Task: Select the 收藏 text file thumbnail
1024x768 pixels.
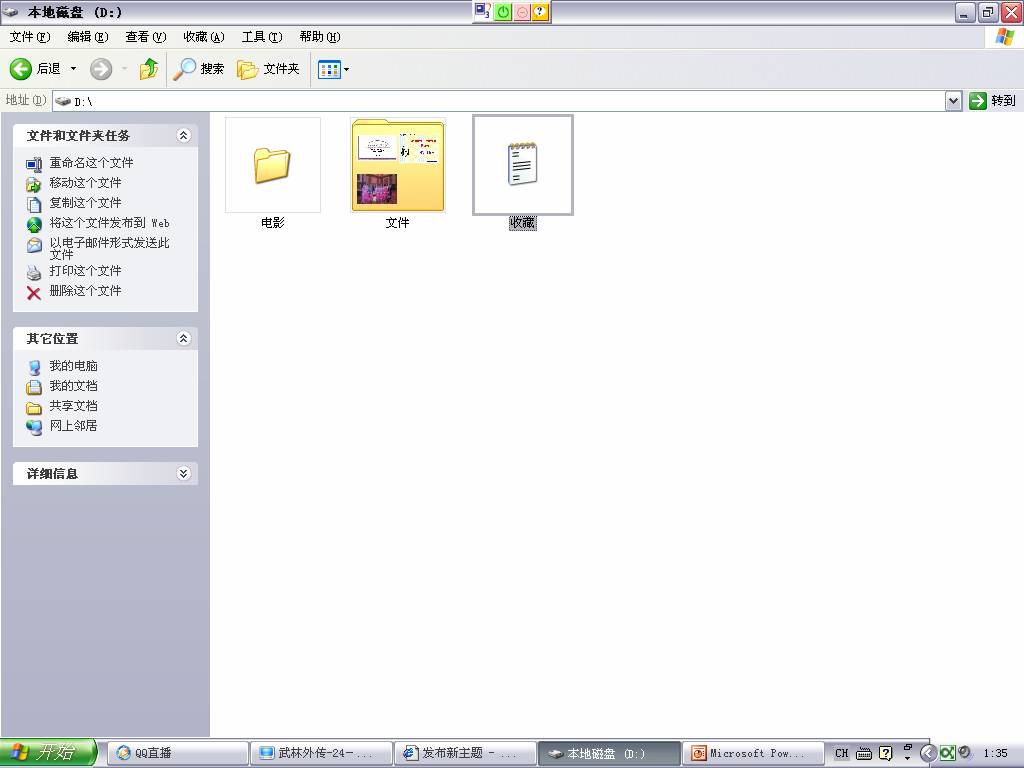Action: pyautogui.click(x=522, y=165)
